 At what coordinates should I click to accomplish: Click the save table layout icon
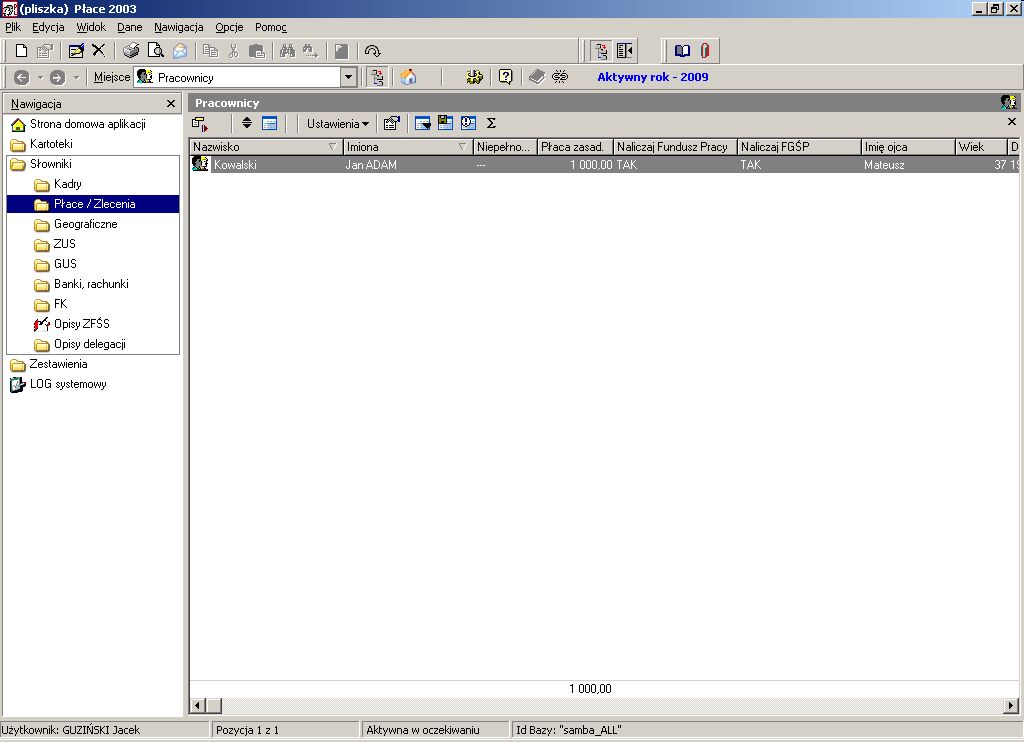point(445,123)
